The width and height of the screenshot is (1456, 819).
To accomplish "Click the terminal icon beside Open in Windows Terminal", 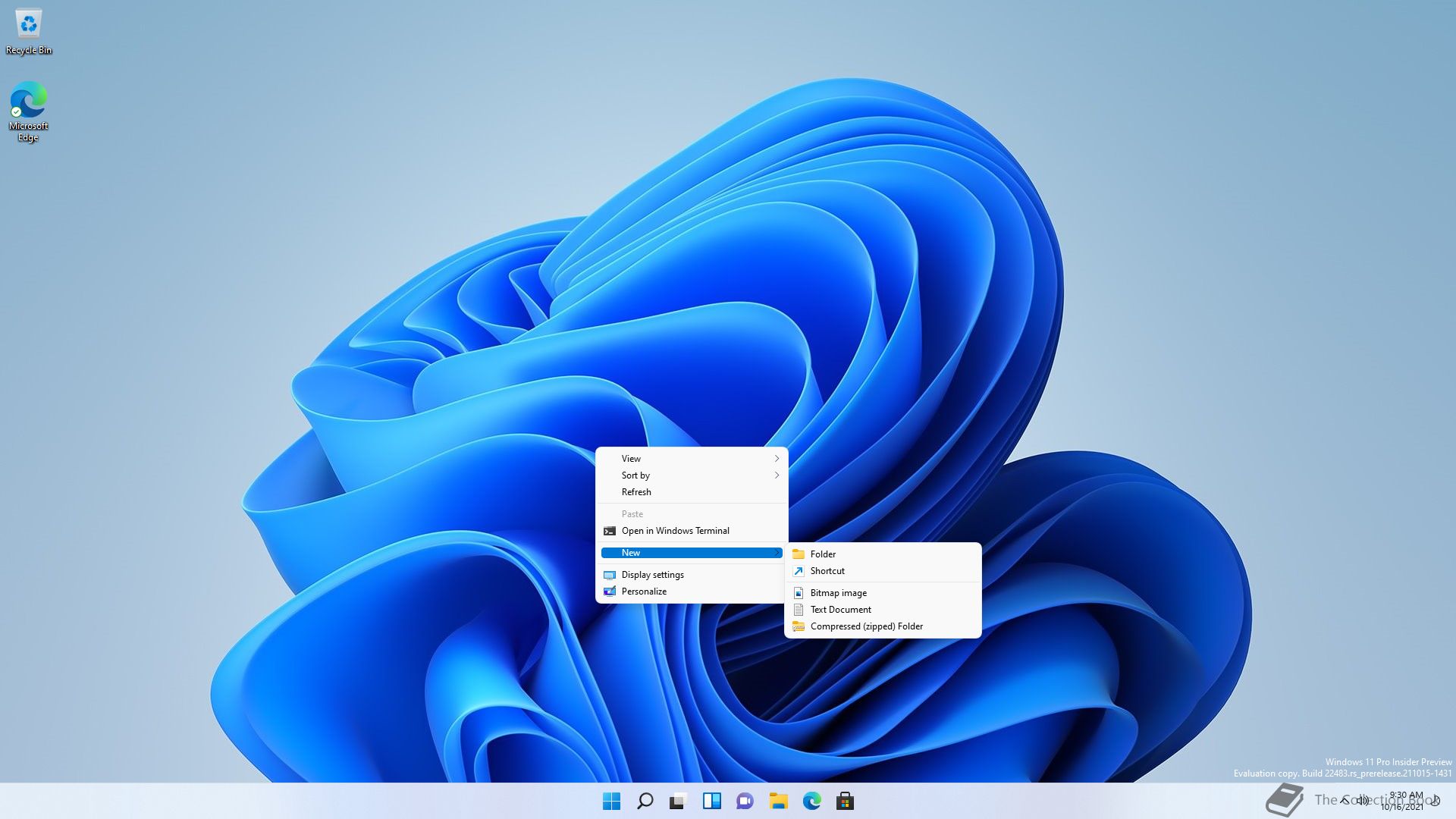I will click(609, 531).
